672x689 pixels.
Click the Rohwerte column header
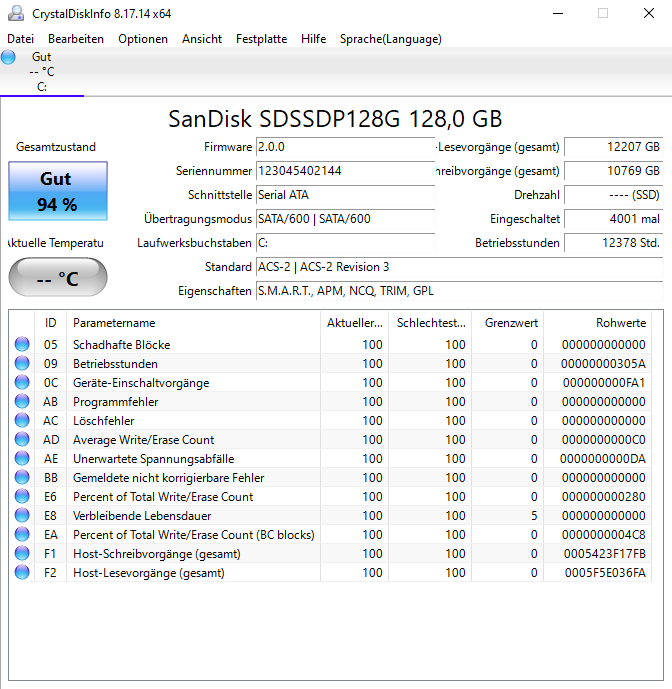[598, 323]
